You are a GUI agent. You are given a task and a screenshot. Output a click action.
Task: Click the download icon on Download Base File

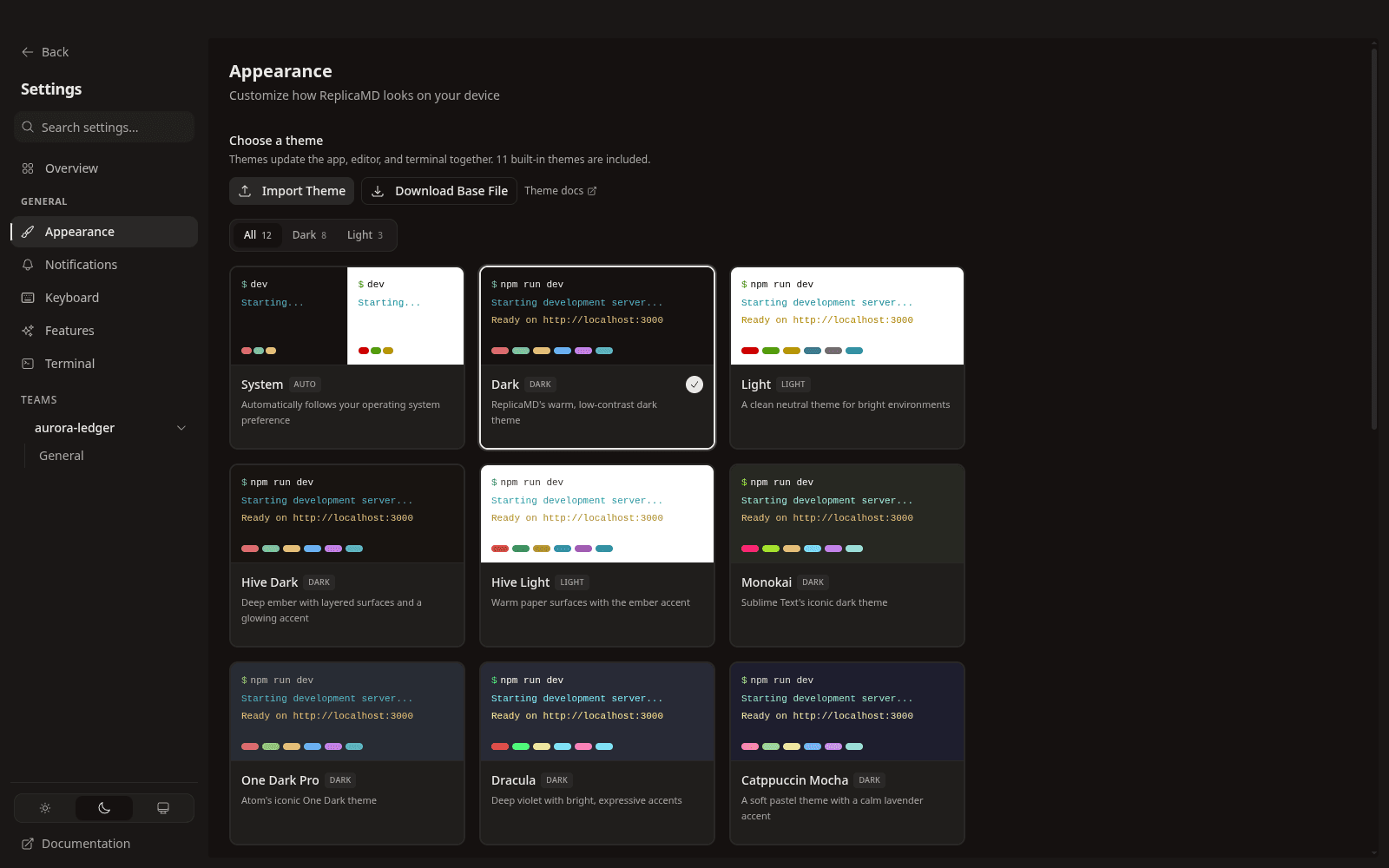click(x=378, y=191)
